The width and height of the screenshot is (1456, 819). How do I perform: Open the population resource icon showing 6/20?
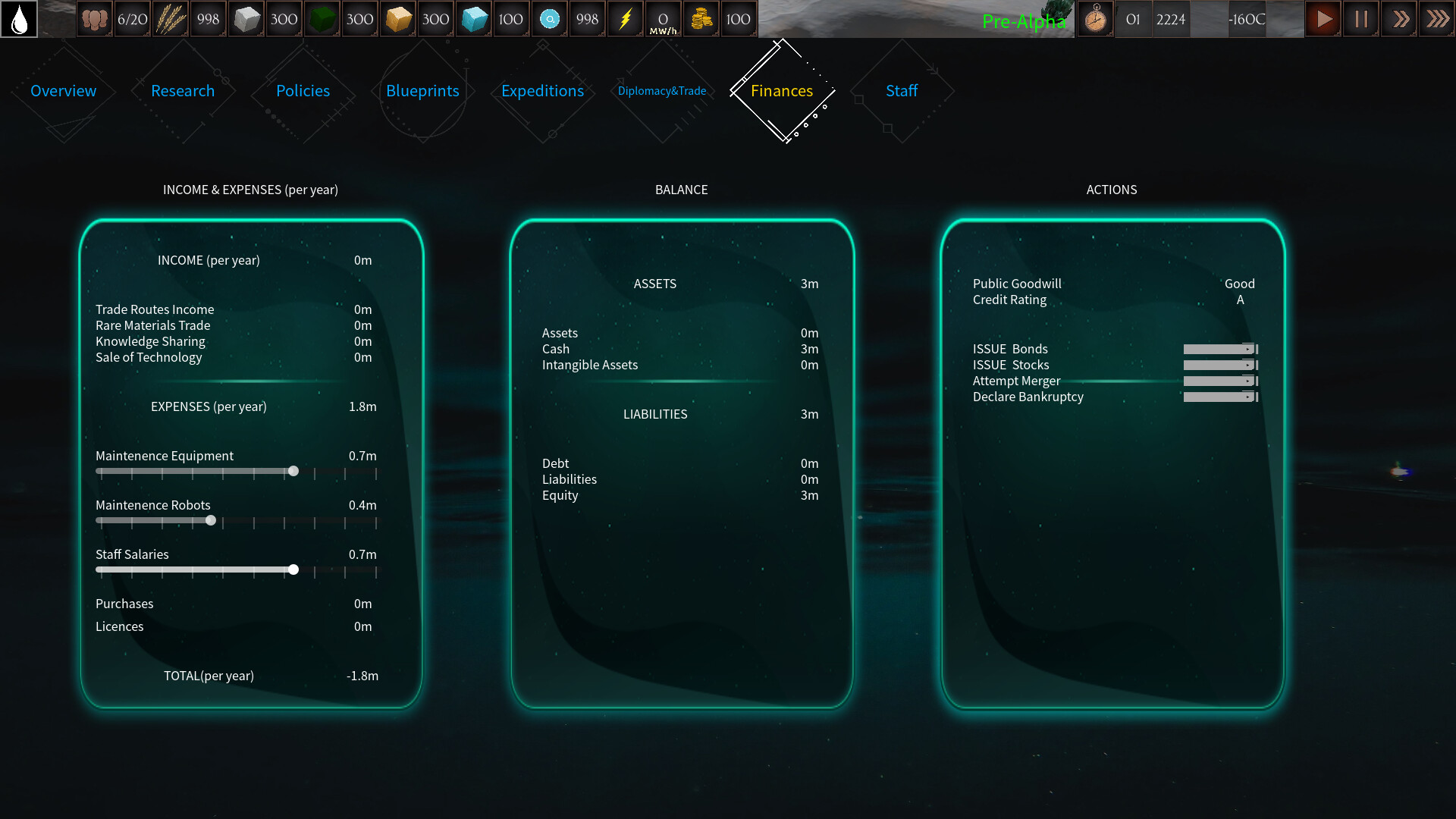[95, 19]
